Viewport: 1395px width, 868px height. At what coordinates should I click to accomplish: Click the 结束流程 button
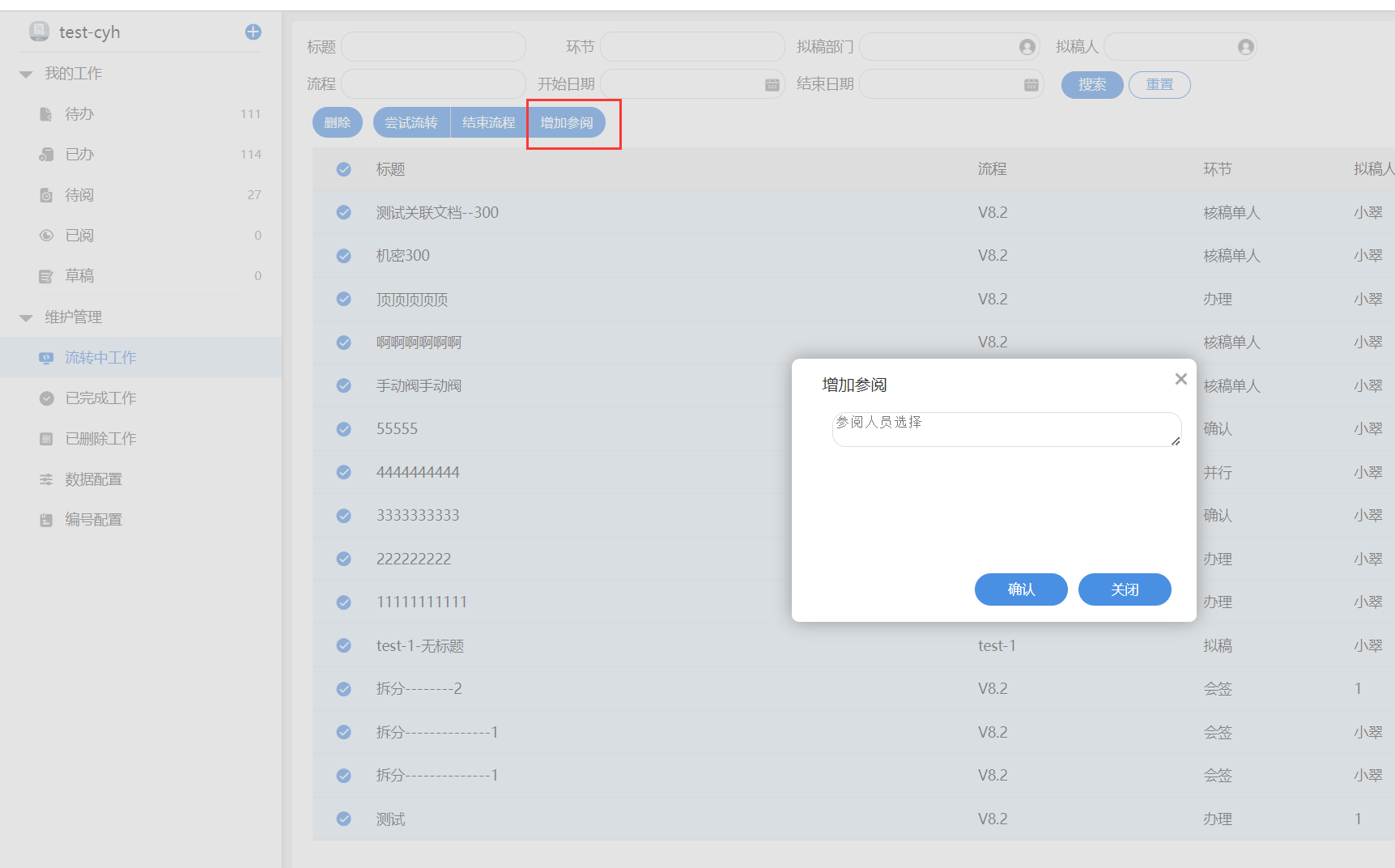pyautogui.click(x=489, y=122)
